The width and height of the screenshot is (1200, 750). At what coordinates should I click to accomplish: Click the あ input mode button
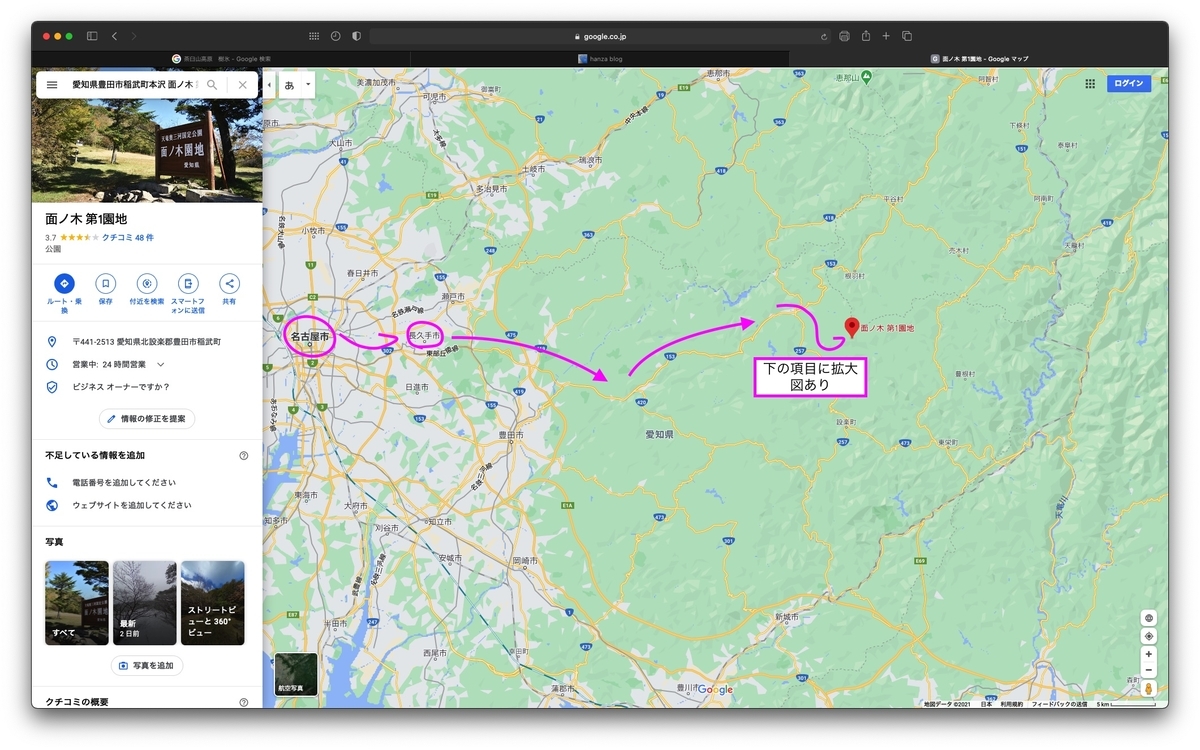coord(289,85)
